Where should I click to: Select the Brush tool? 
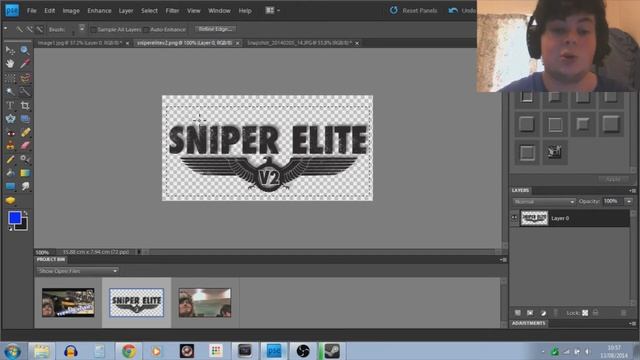point(10,160)
